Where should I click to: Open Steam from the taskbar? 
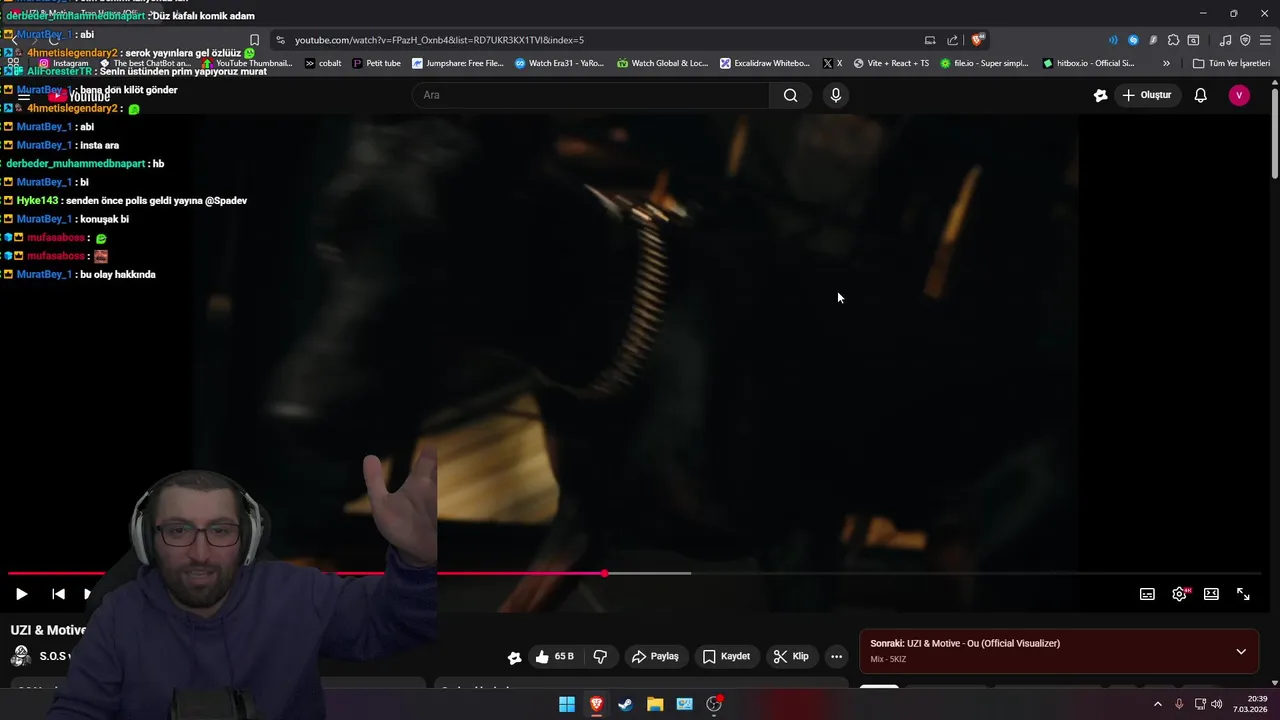[x=625, y=704]
